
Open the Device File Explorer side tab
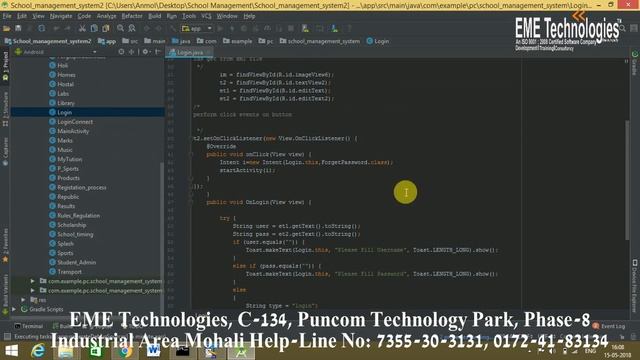coord(635,285)
